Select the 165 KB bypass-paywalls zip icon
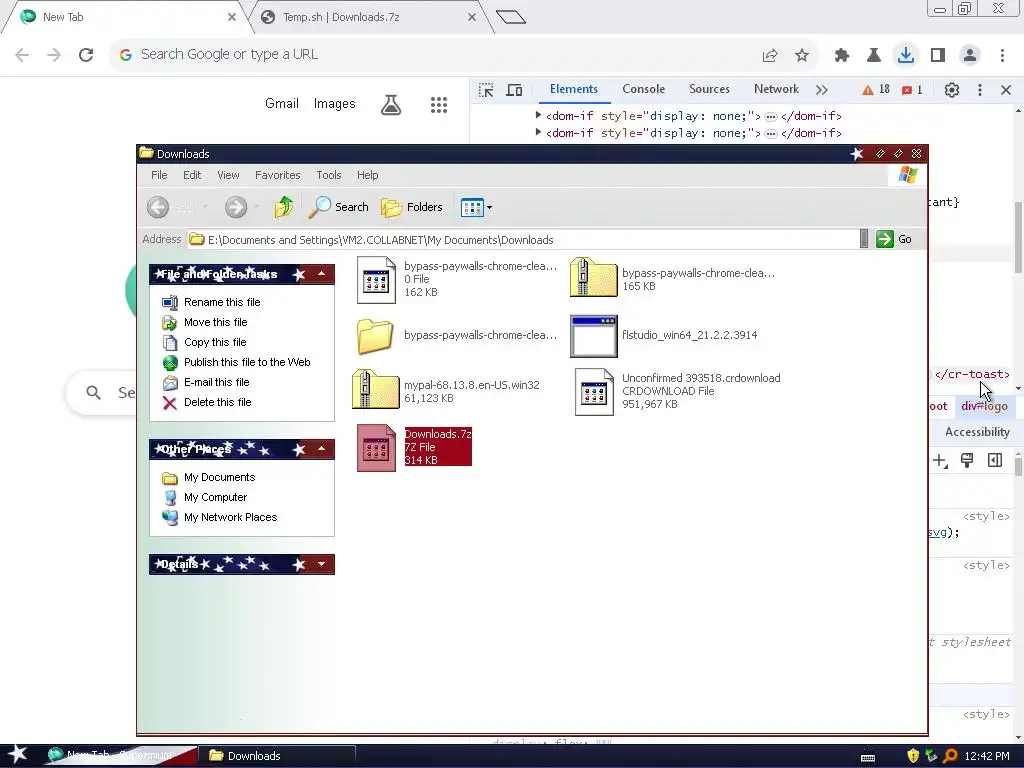This screenshot has height=768, width=1024. [x=594, y=277]
